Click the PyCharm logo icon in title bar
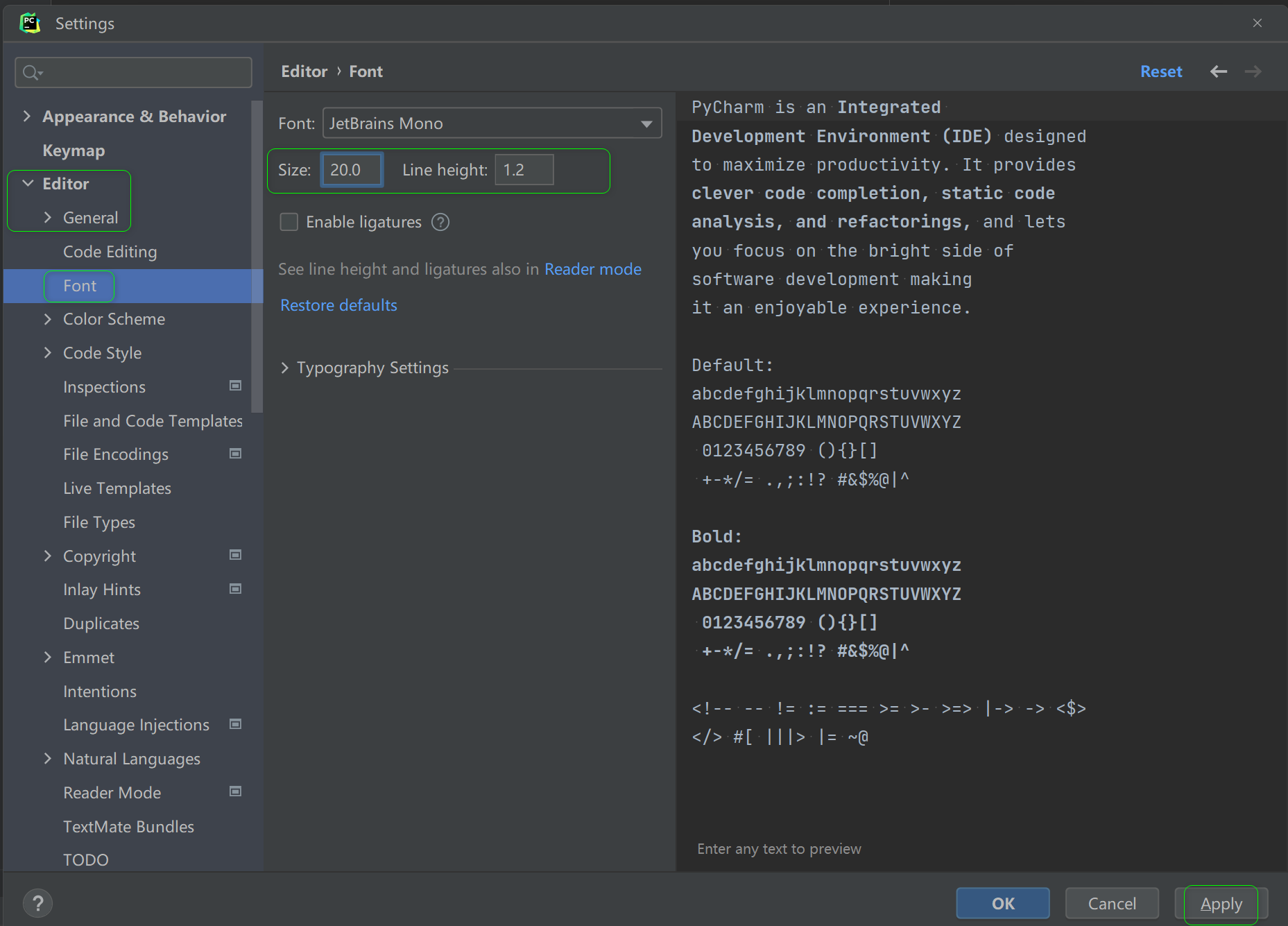 coord(30,23)
